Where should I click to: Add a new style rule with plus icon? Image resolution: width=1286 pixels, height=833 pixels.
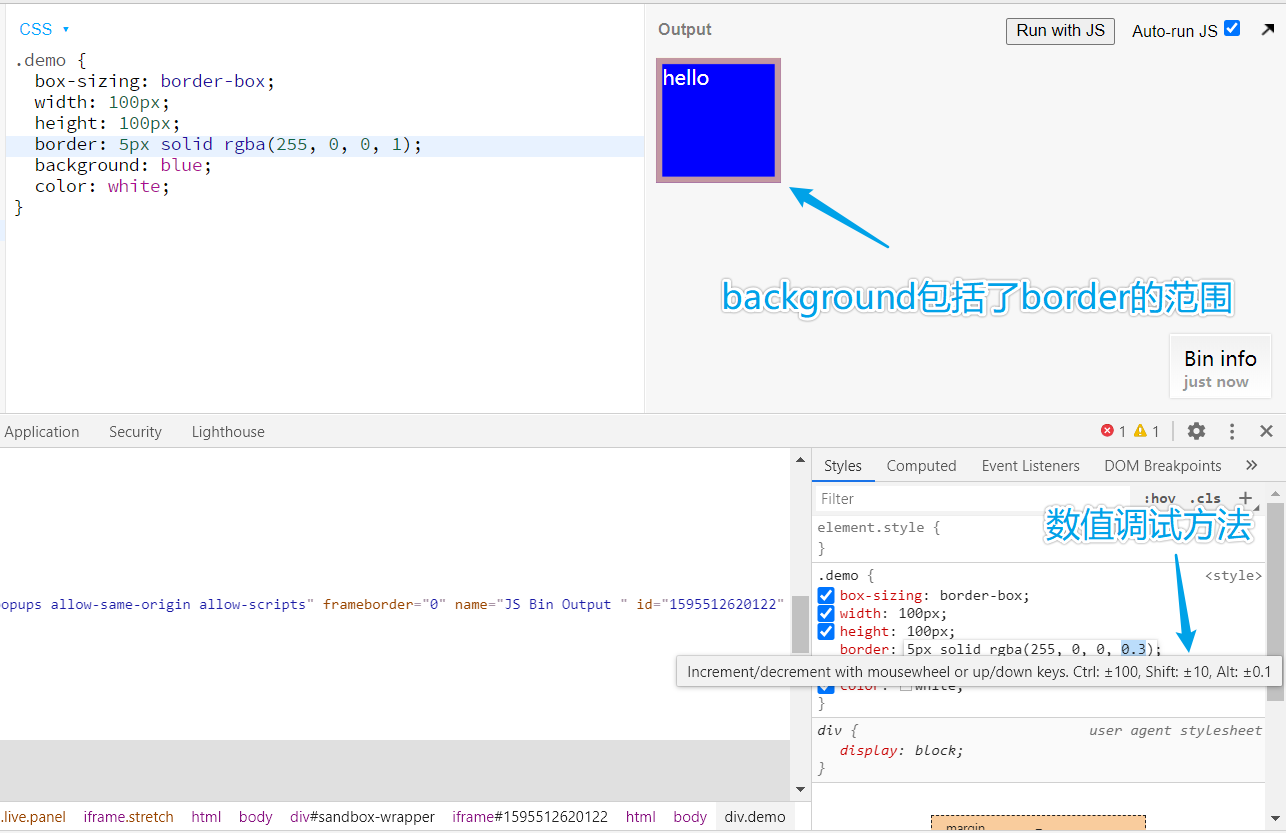tap(1245, 498)
